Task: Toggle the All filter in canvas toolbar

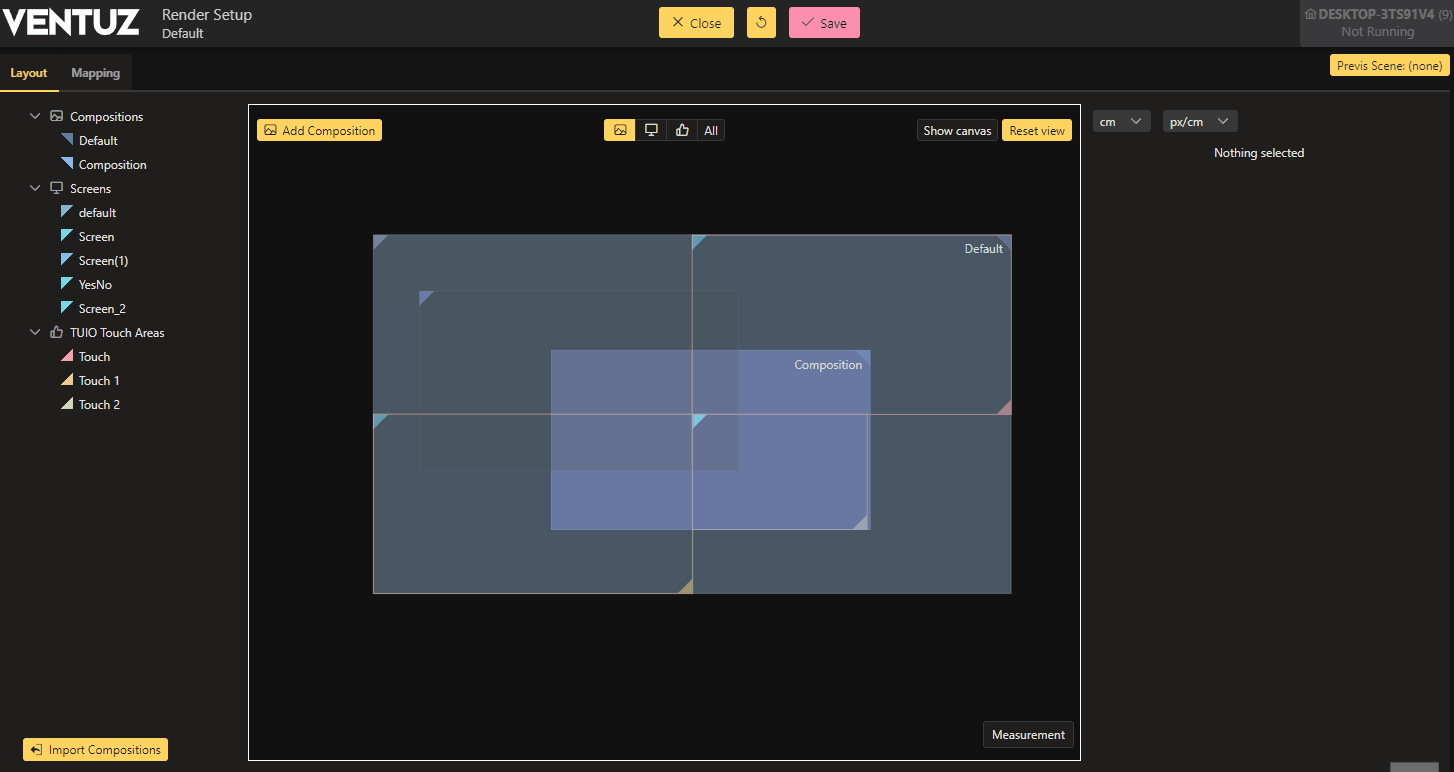Action: click(x=711, y=130)
